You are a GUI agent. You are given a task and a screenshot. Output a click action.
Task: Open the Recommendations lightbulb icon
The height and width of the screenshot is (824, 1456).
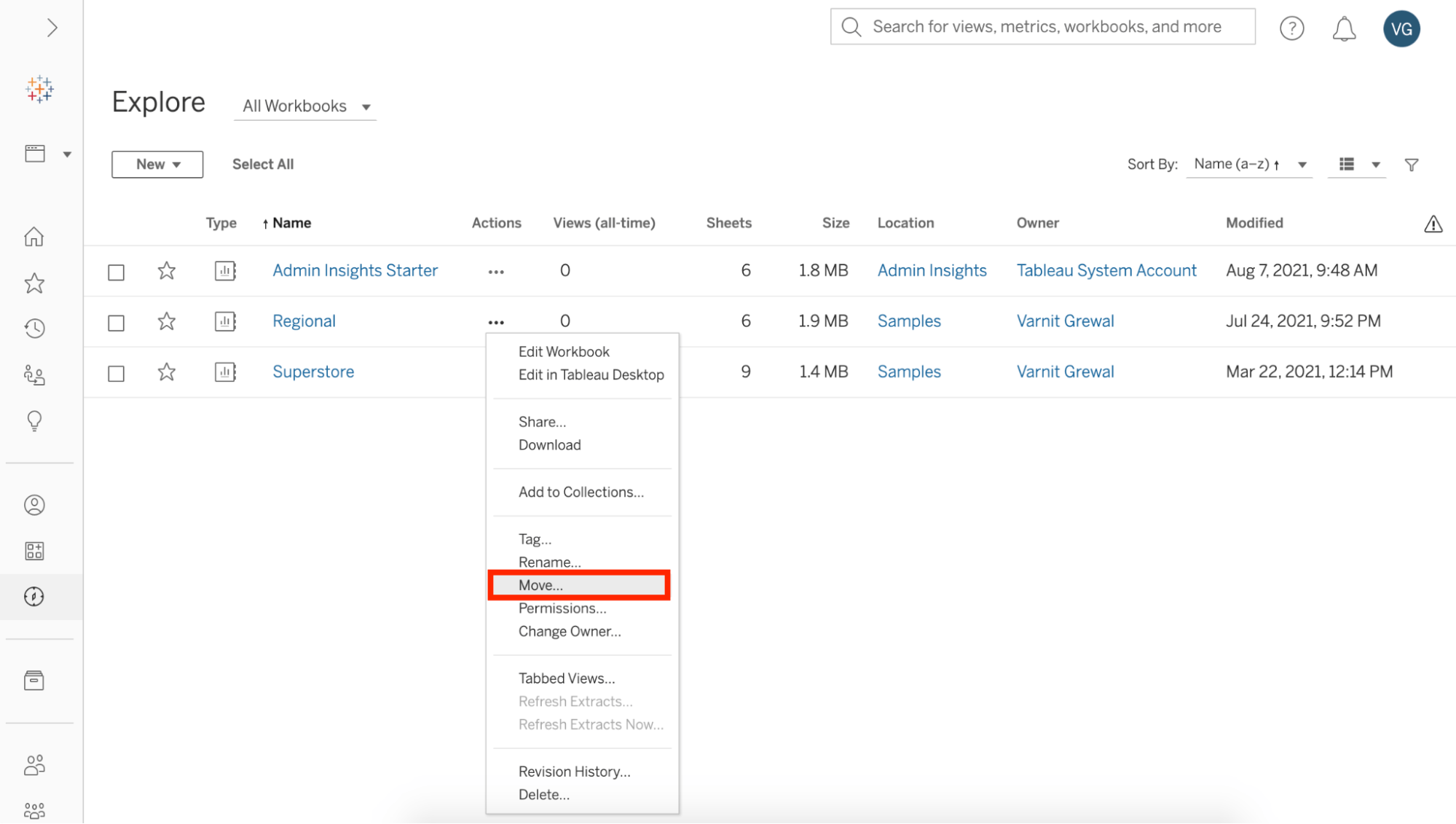pyautogui.click(x=35, y=421)
